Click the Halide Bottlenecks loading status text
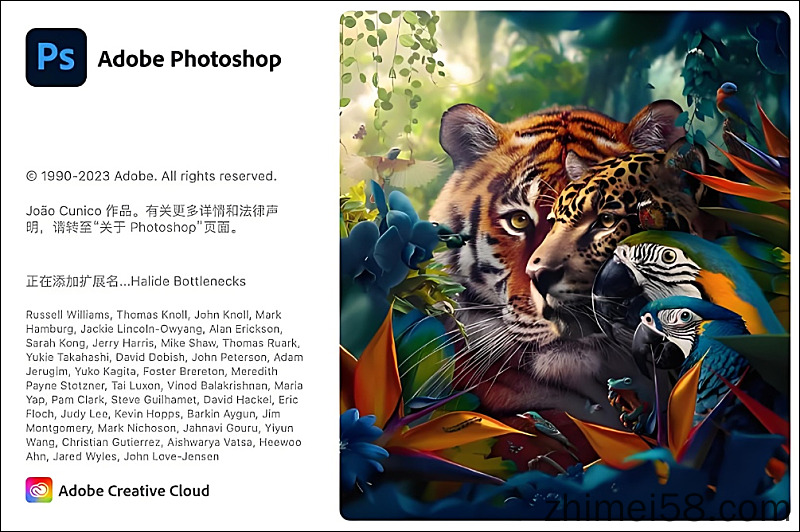The image size is (800, 532). tap(136, 281)
